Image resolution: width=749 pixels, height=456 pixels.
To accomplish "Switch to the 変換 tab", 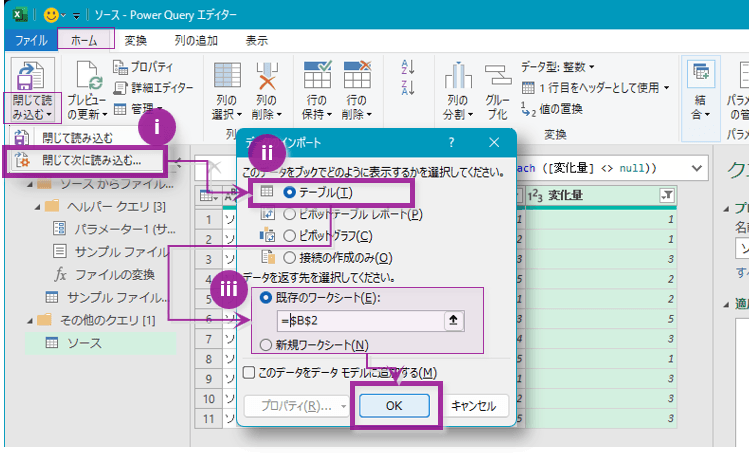I will point(136,41).
